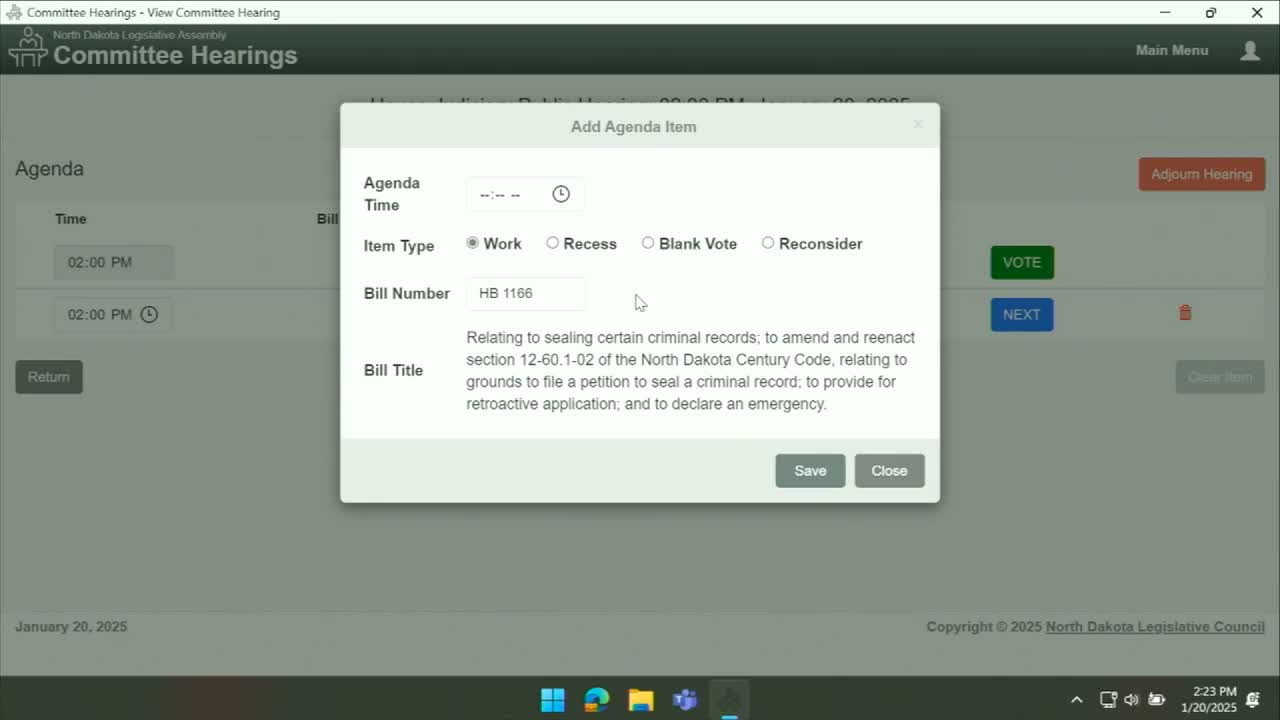
Task: Click the clock icon in the 02:00 PM row
Action: (149, 314)
